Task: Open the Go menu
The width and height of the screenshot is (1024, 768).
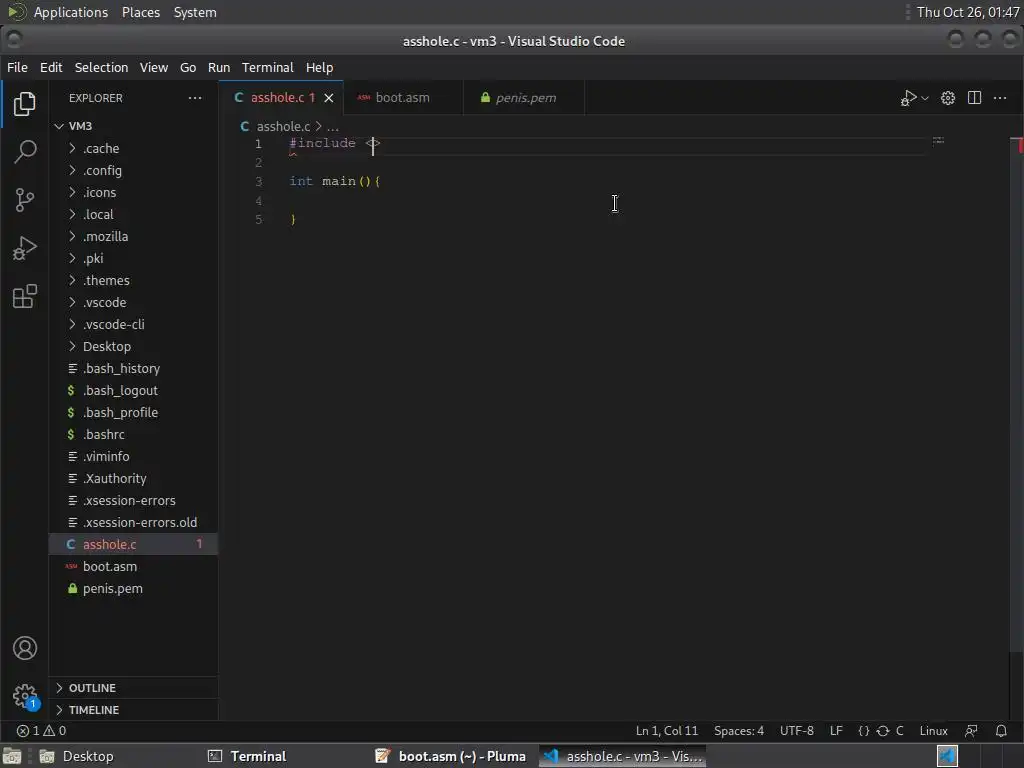Action: point(188,67)
